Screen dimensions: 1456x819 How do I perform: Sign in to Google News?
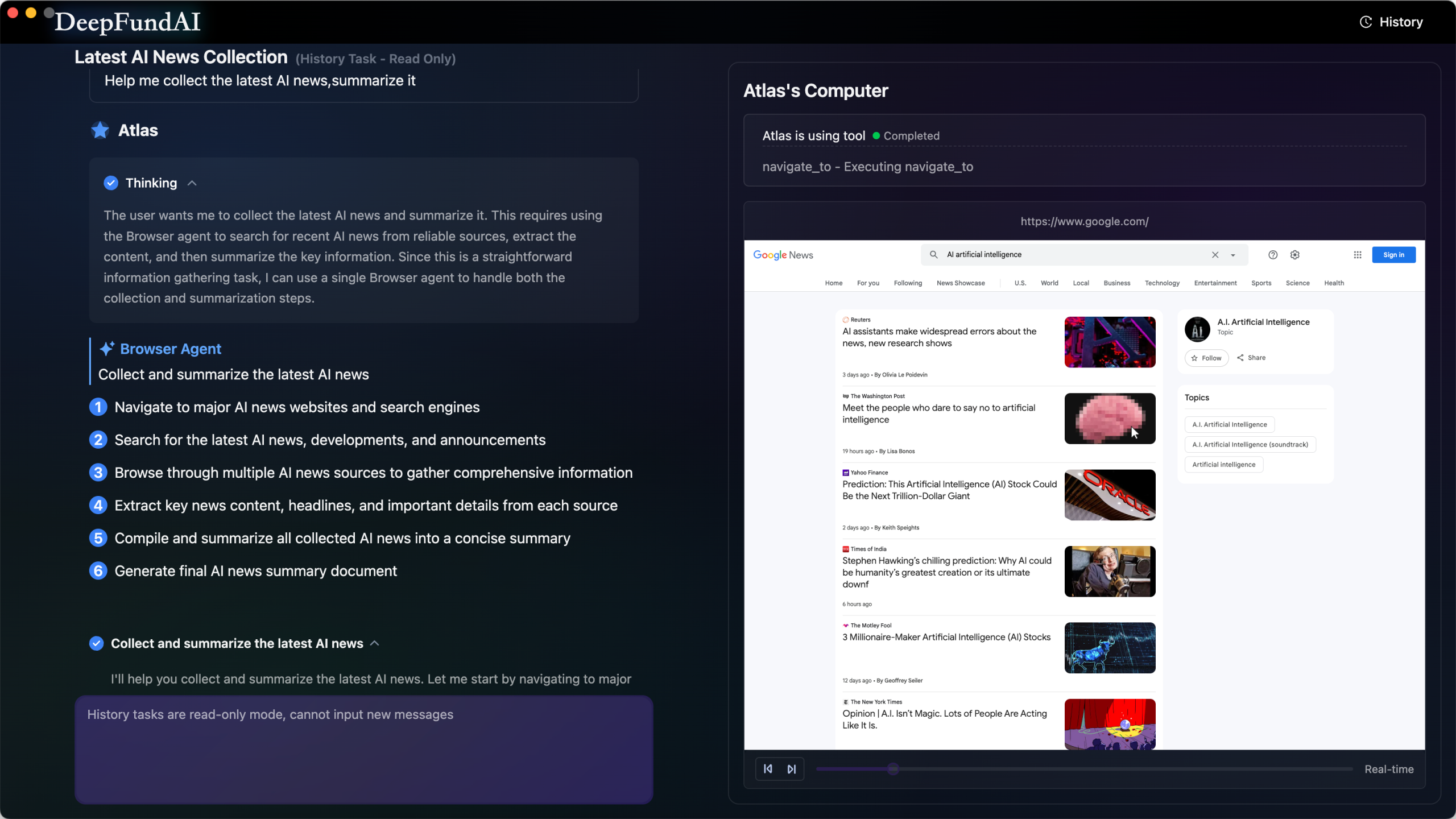[1393, 255]
